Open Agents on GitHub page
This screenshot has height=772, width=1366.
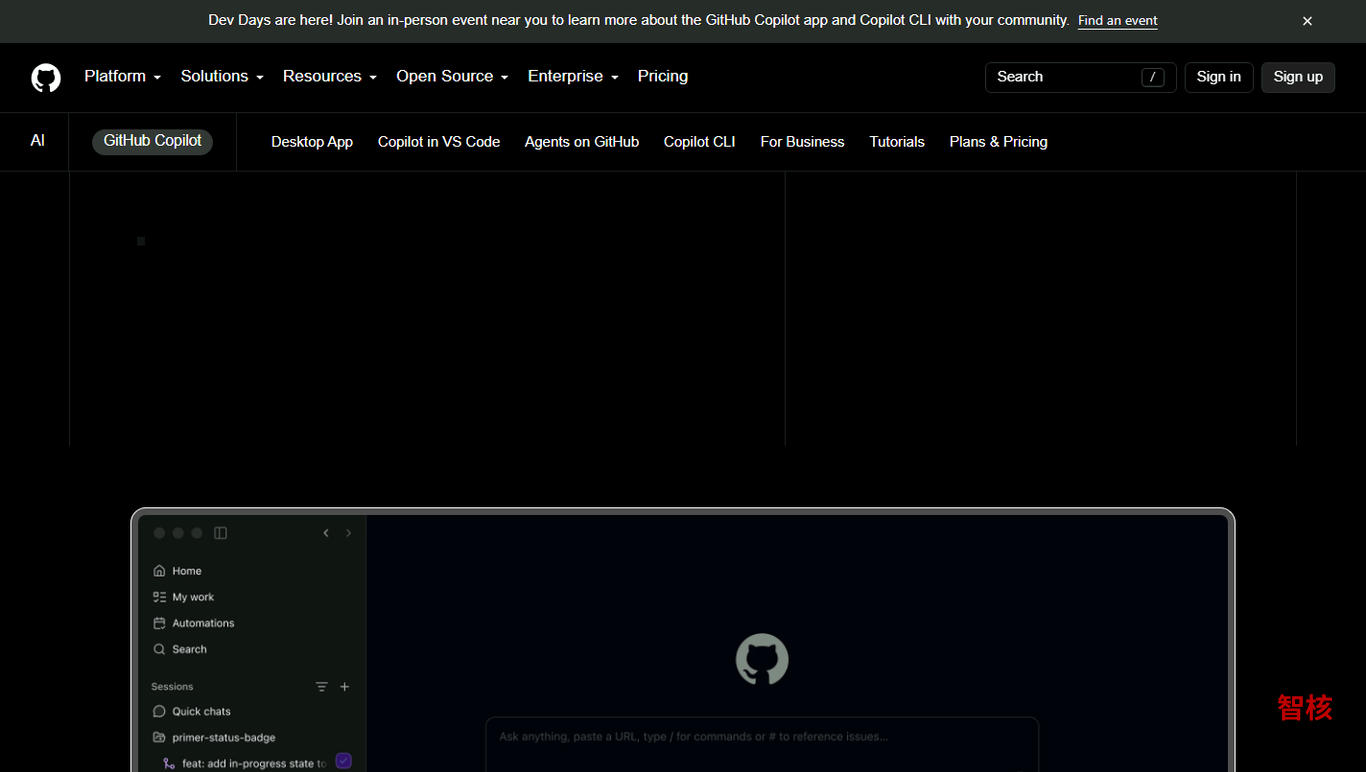[582, 142]
